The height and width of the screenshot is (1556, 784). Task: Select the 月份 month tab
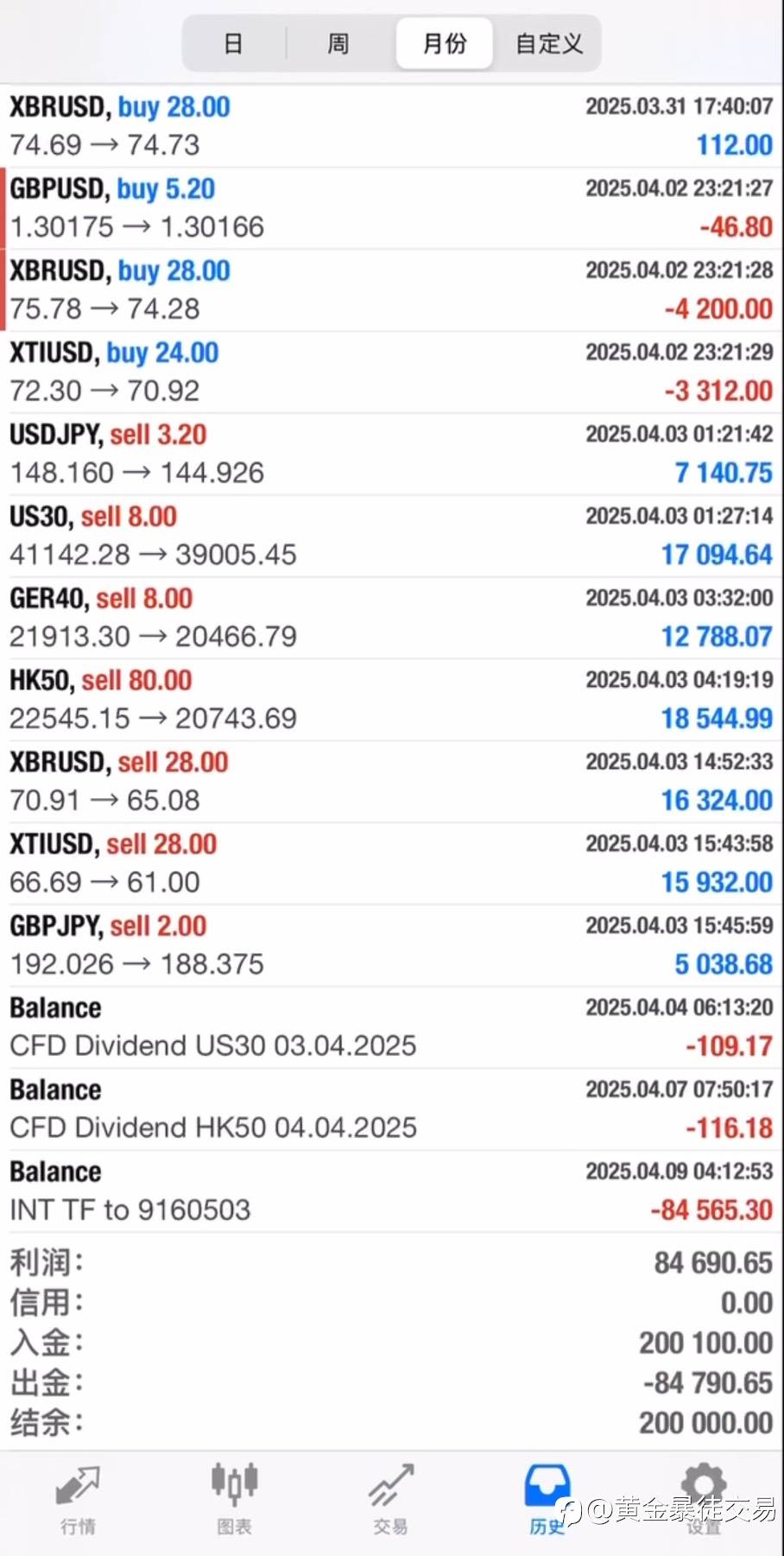(445, 43)
